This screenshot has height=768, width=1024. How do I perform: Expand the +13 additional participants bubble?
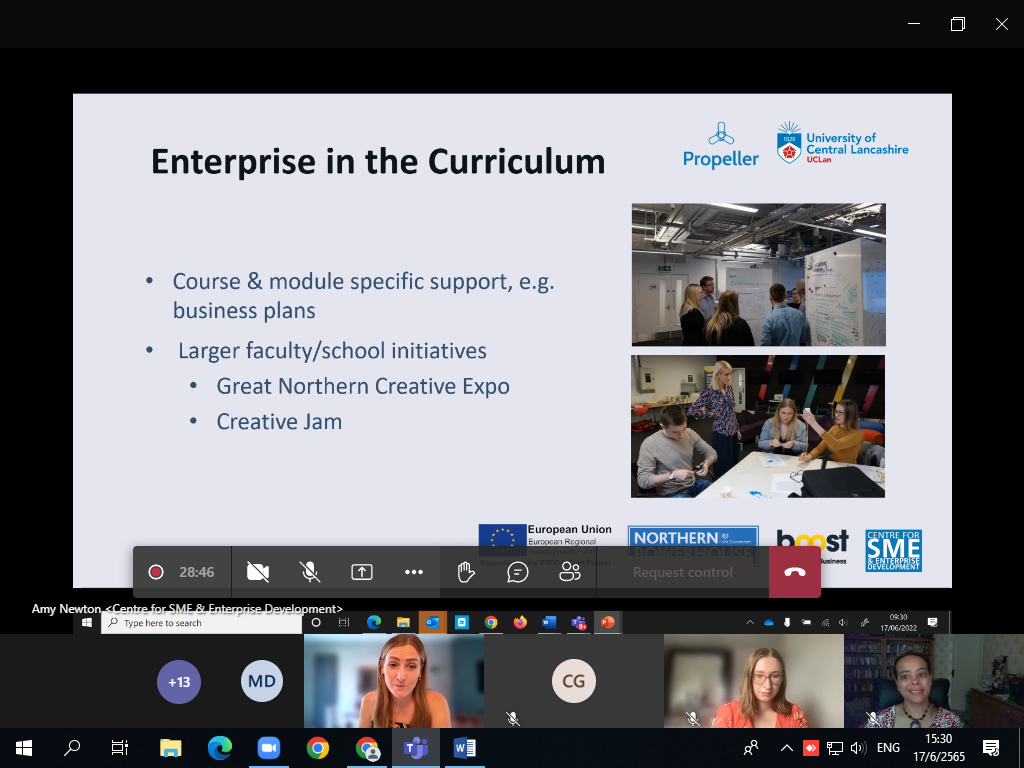click(x=179, y=682)
